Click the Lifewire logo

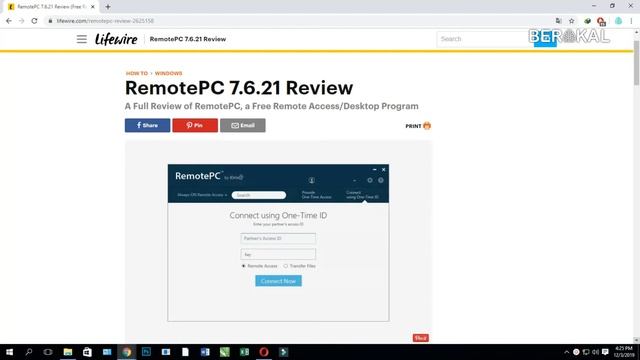pyautogui.click(x=116, y=39)
